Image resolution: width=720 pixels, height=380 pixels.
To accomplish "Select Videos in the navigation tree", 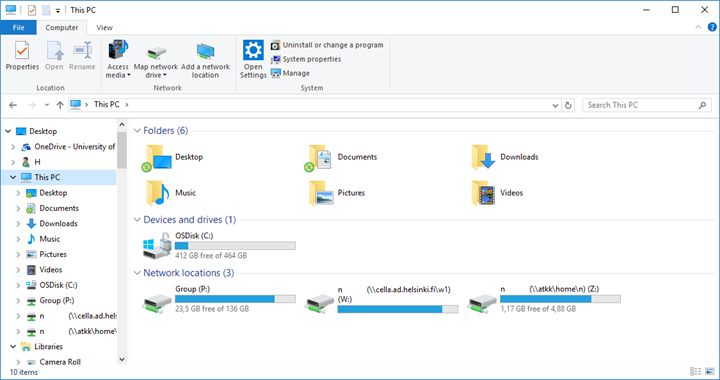I will pyautogui.click(x=45, y=270).
